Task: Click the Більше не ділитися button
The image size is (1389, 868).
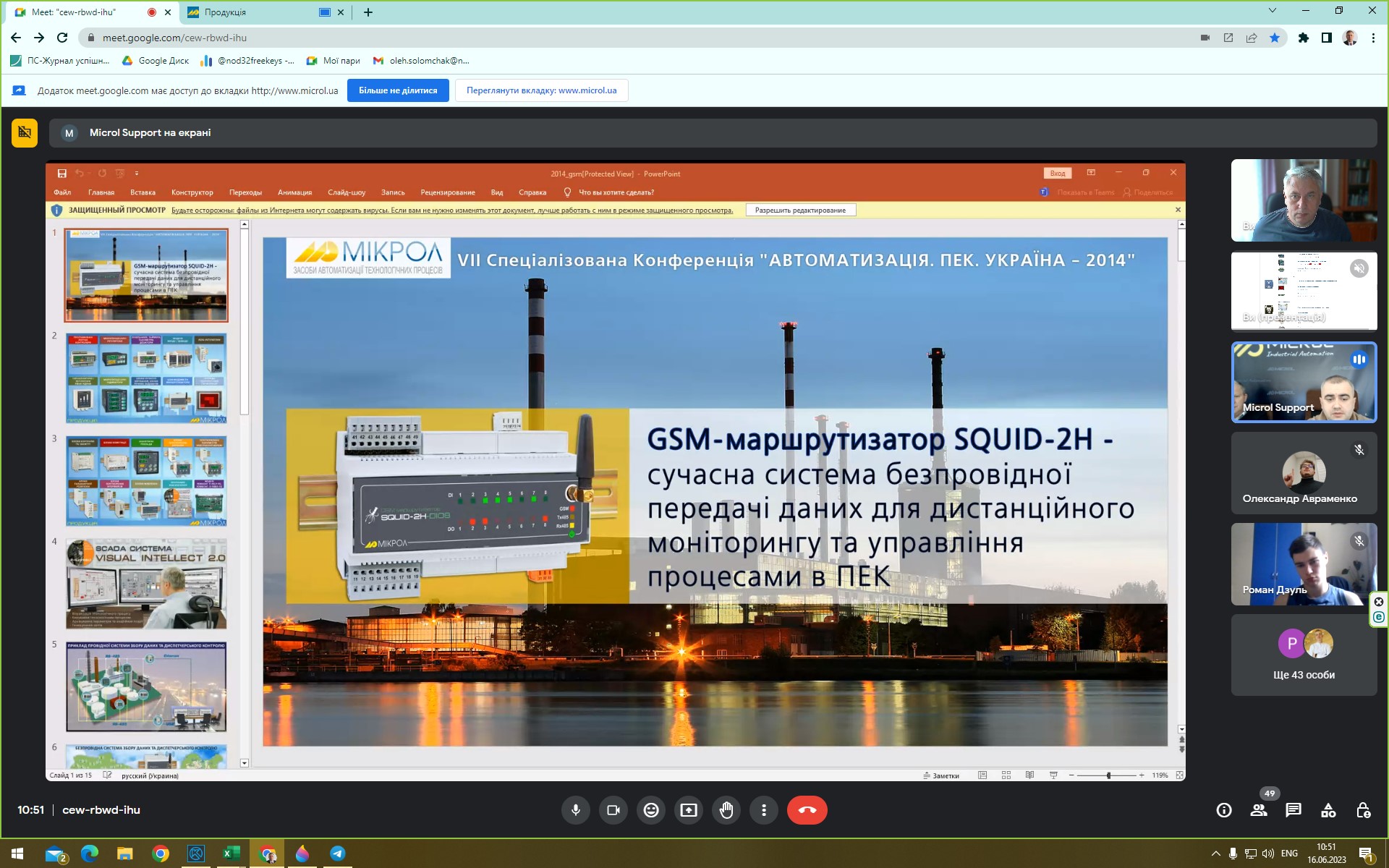Action: [x=398, y=90]
